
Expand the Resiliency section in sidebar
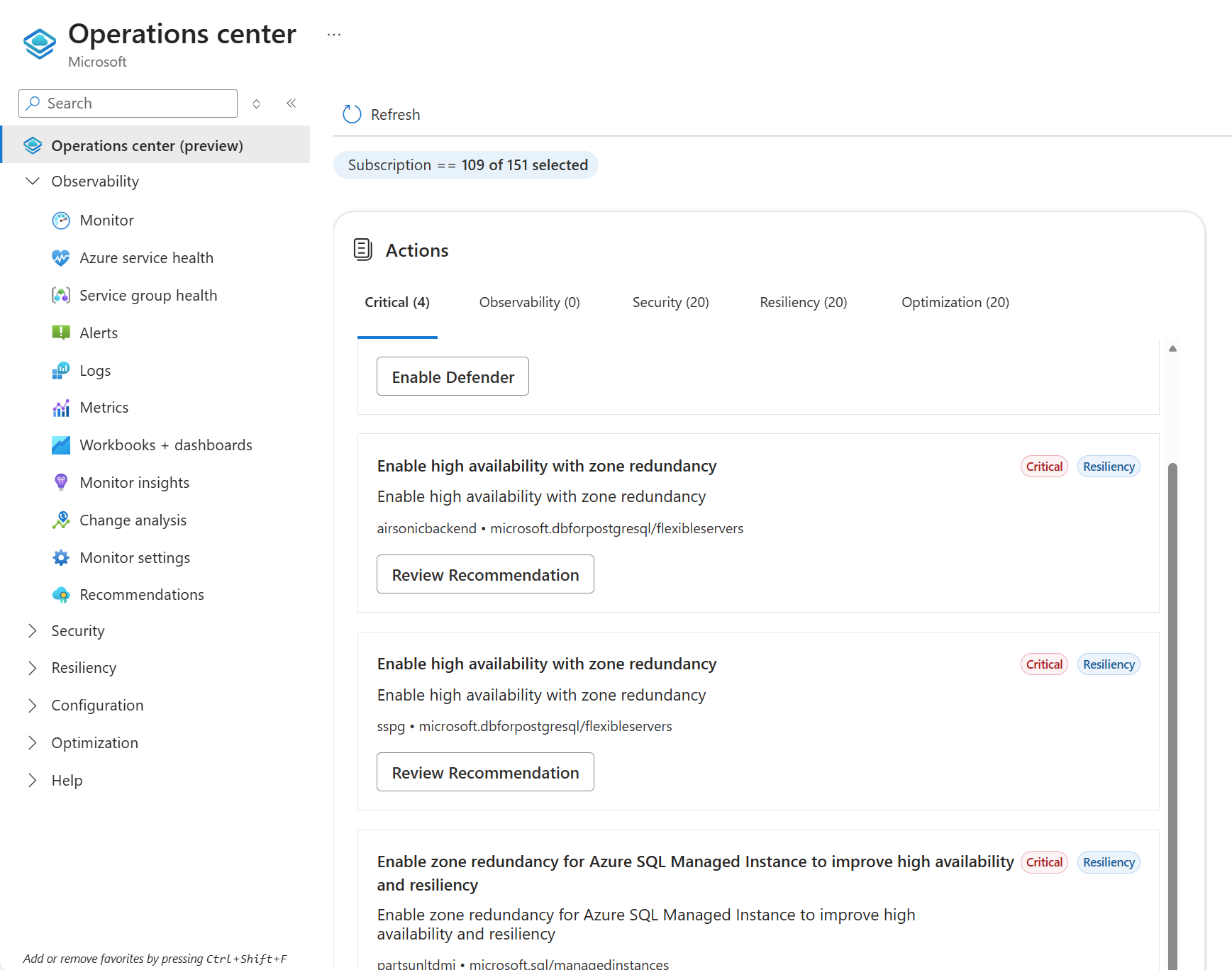pyautogui.click(x=33, y=668)
